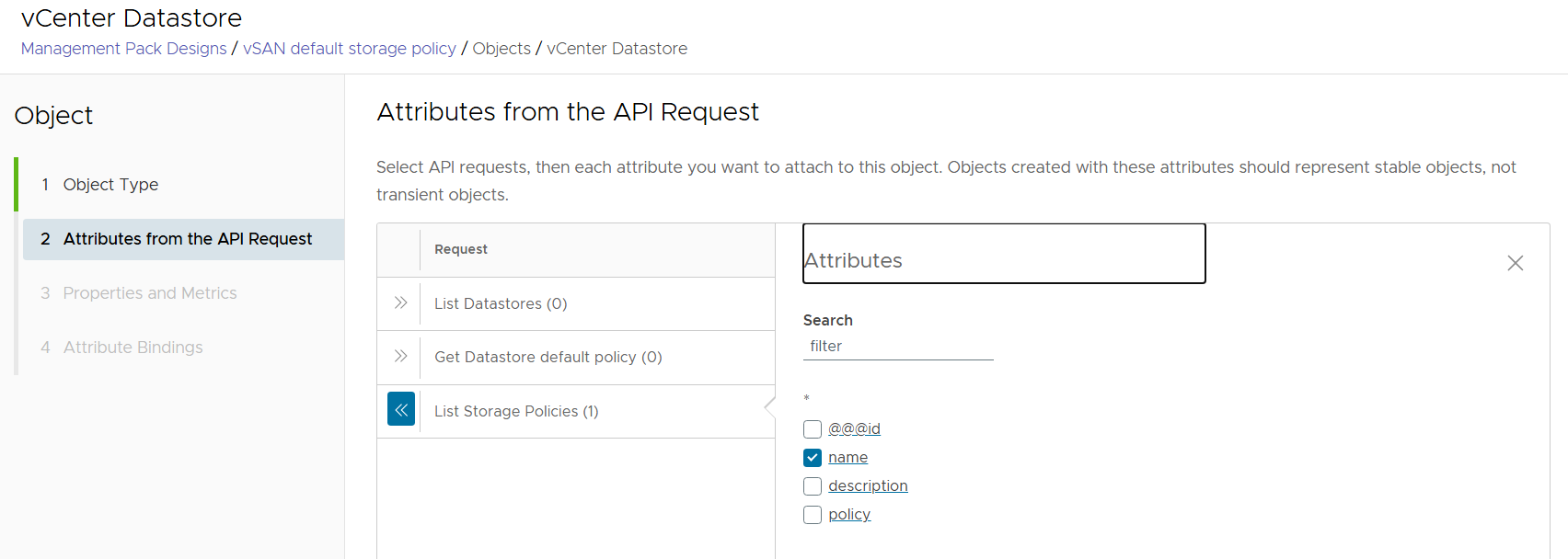Click the Get Datastore default policy label
The width and height of the screenshot is (1568, 559).
click(548, 358)
